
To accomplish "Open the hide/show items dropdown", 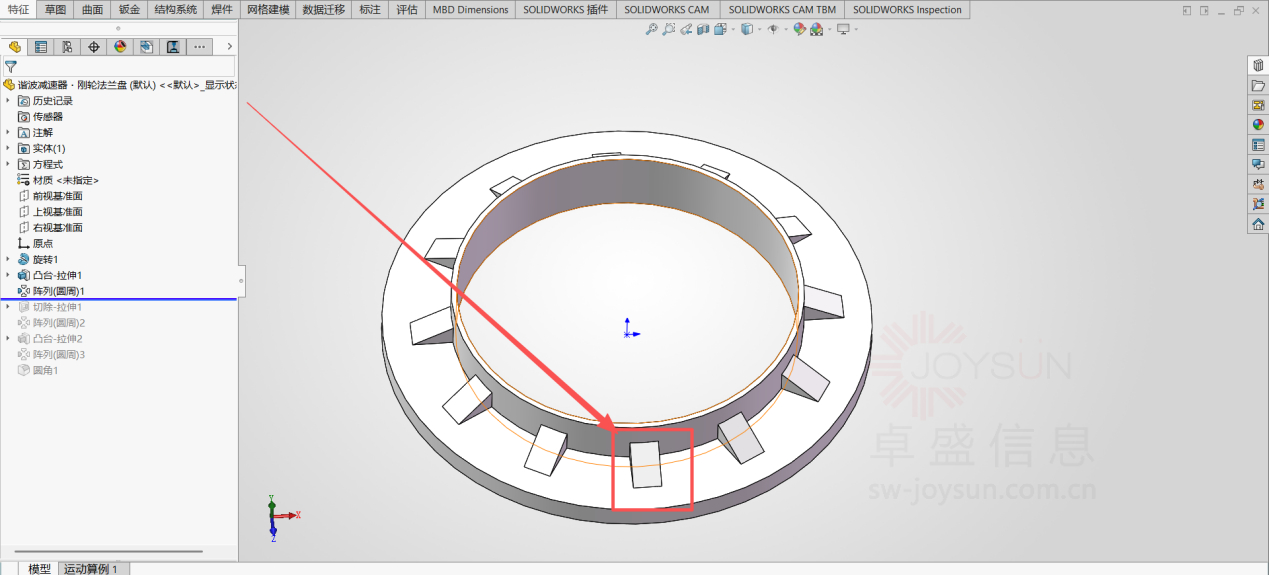I will coord(784,29).
